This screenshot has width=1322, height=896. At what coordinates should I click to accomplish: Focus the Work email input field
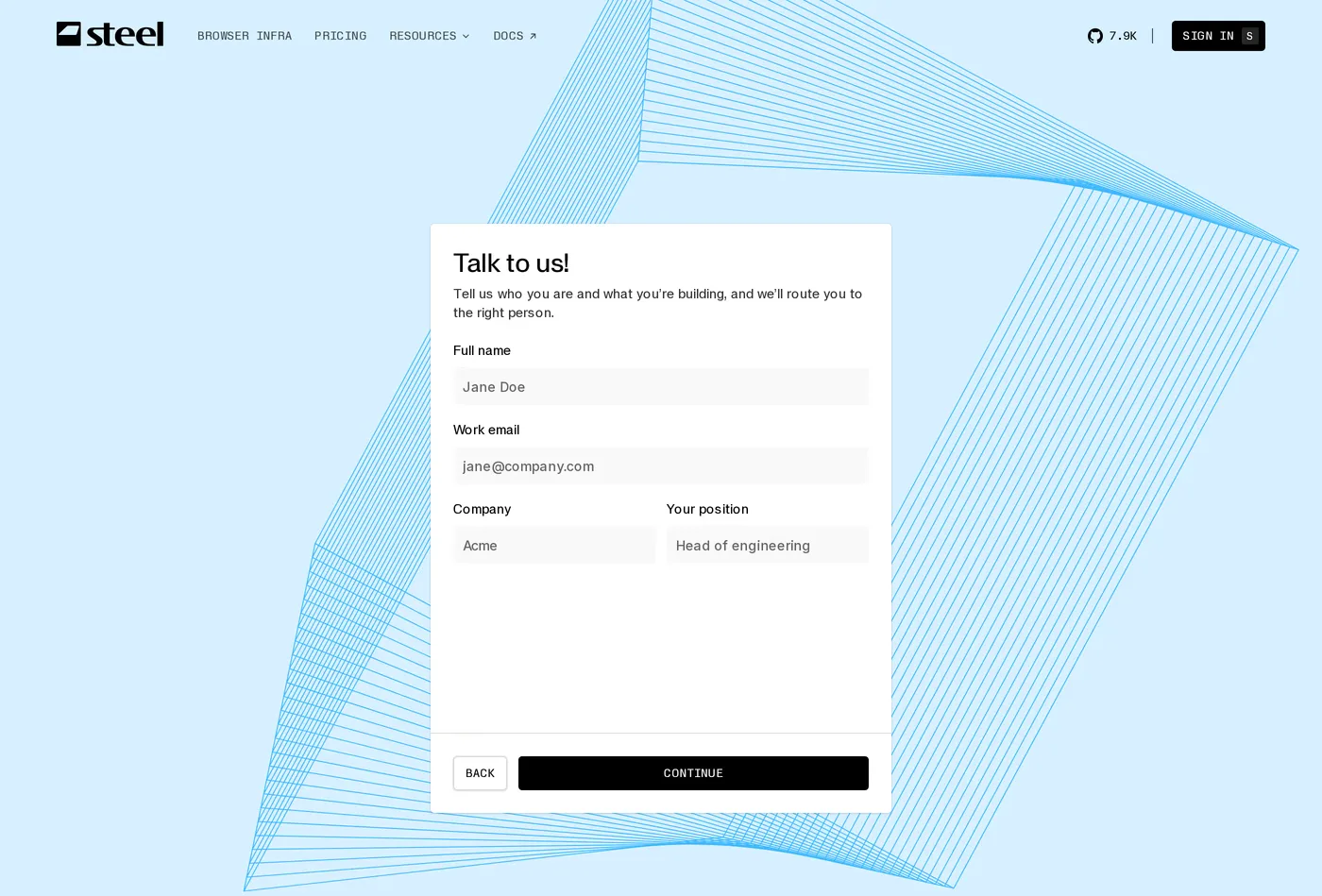pyautogui.click(x=661, y=466)
